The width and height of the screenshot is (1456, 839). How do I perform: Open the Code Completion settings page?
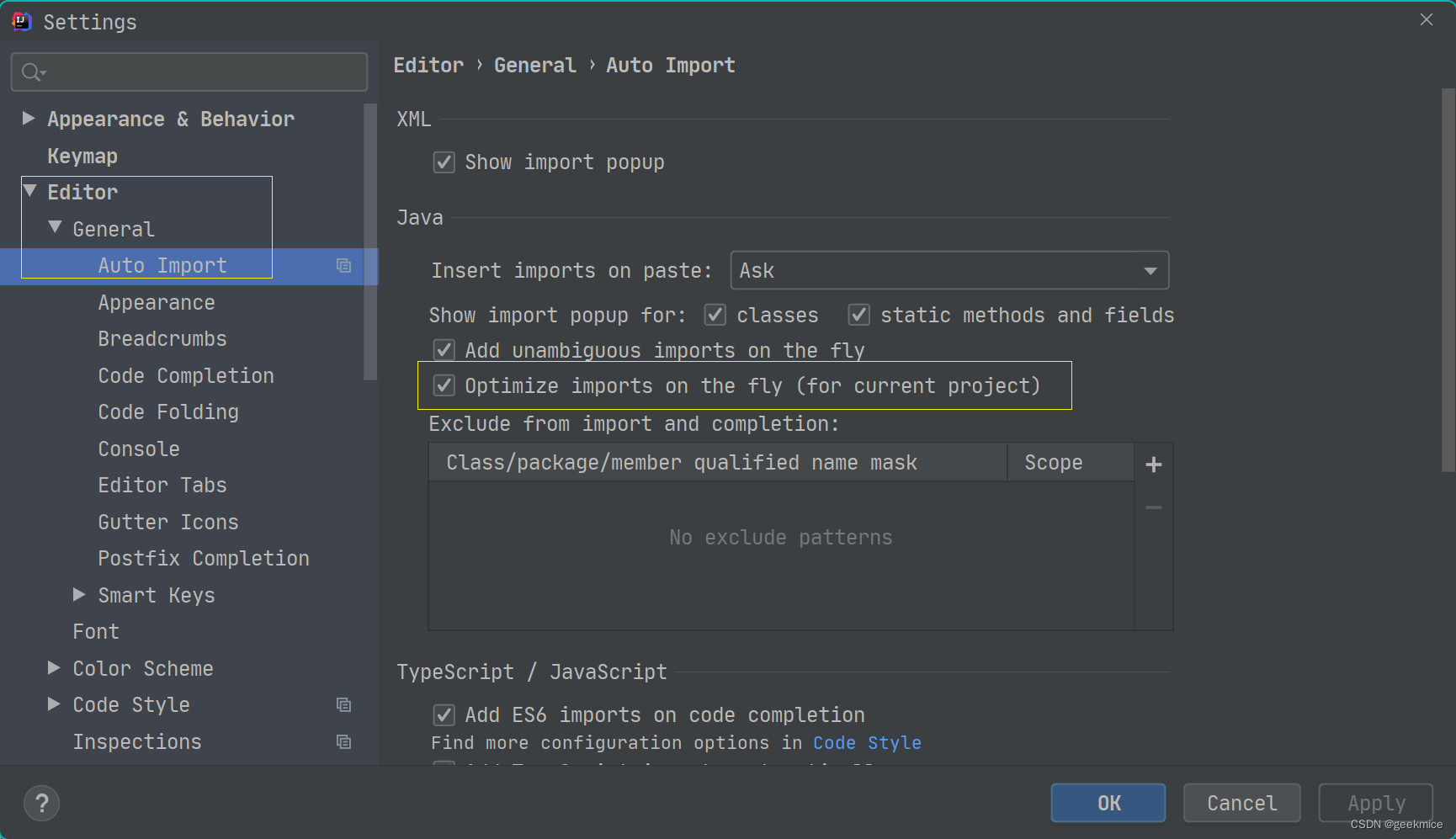coord(186,376)
